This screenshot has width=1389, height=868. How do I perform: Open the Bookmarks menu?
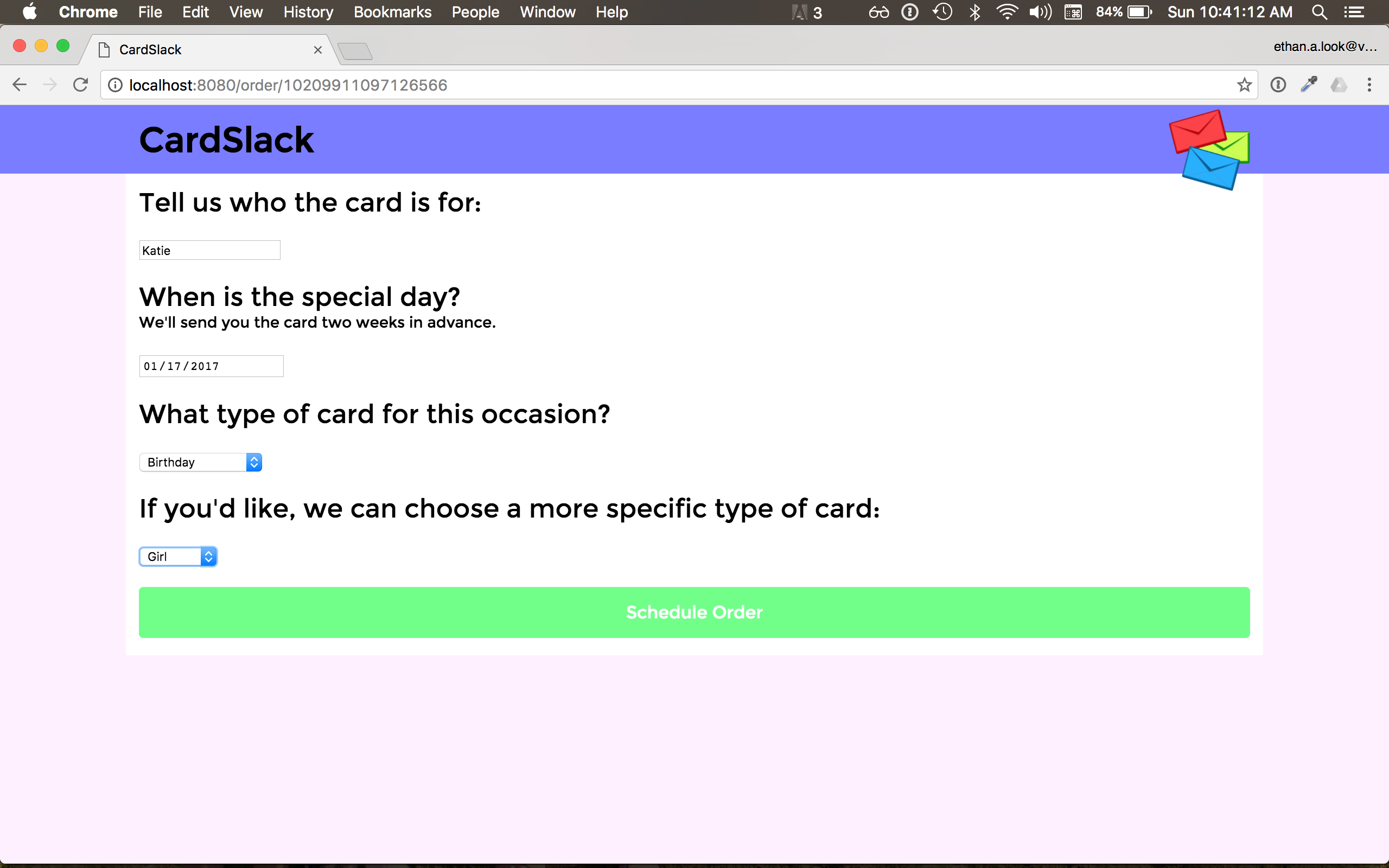[x=392, y=12]
